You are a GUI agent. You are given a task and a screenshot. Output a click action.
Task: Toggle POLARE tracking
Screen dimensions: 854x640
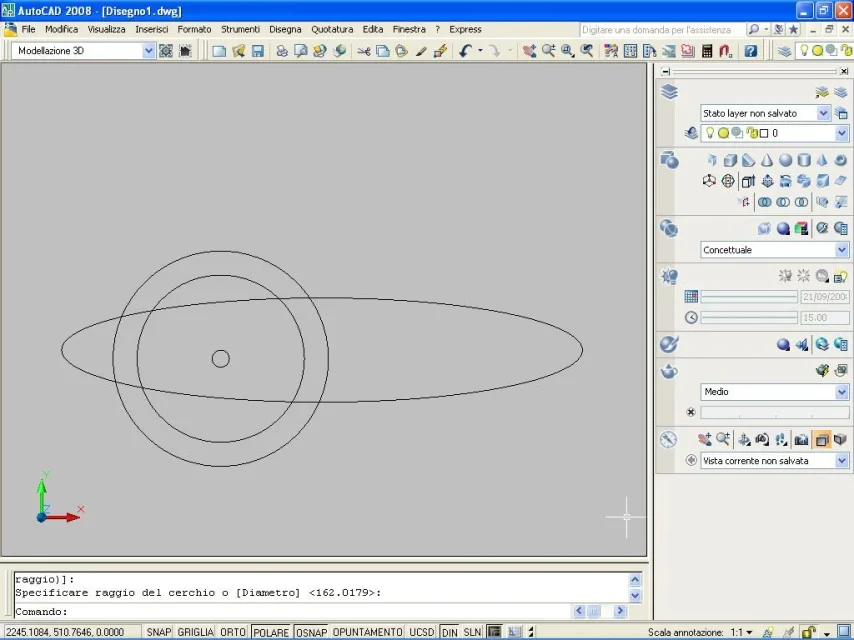[x=271, y=632]
